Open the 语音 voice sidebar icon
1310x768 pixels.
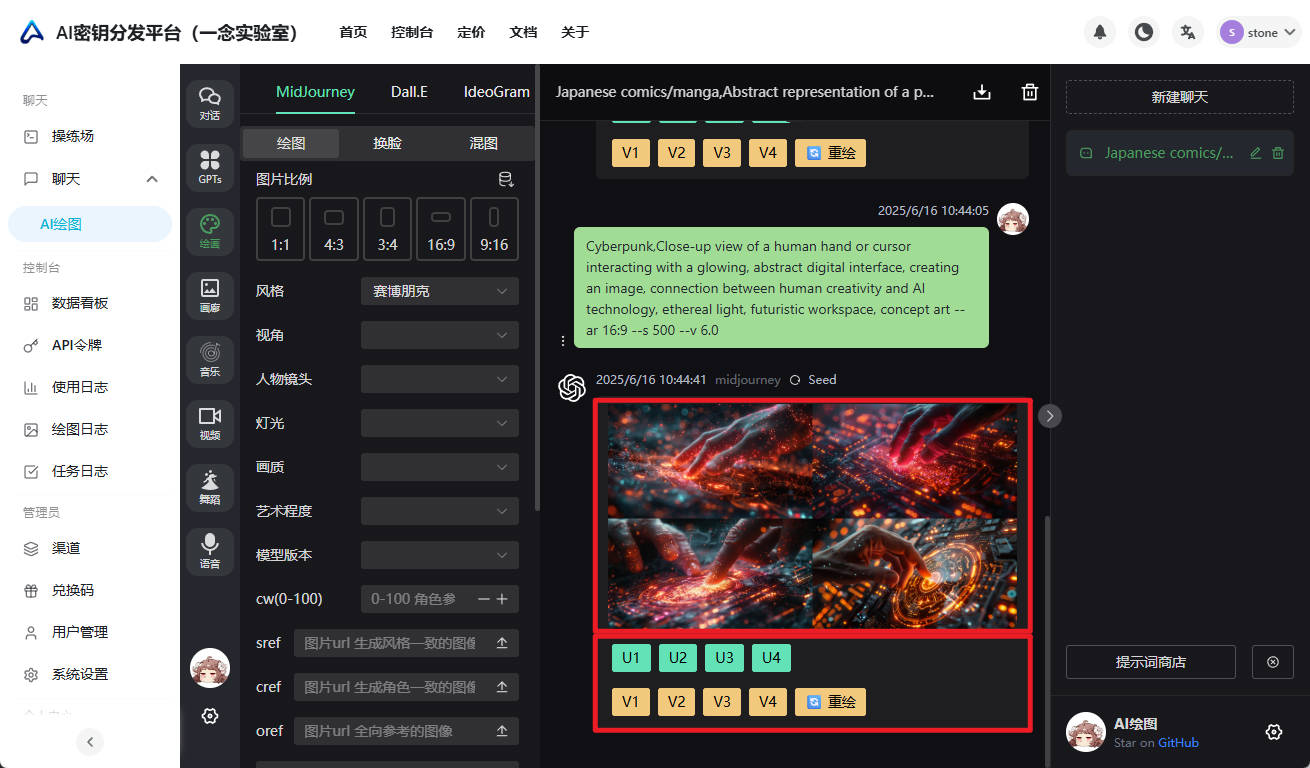coord(210,551)
